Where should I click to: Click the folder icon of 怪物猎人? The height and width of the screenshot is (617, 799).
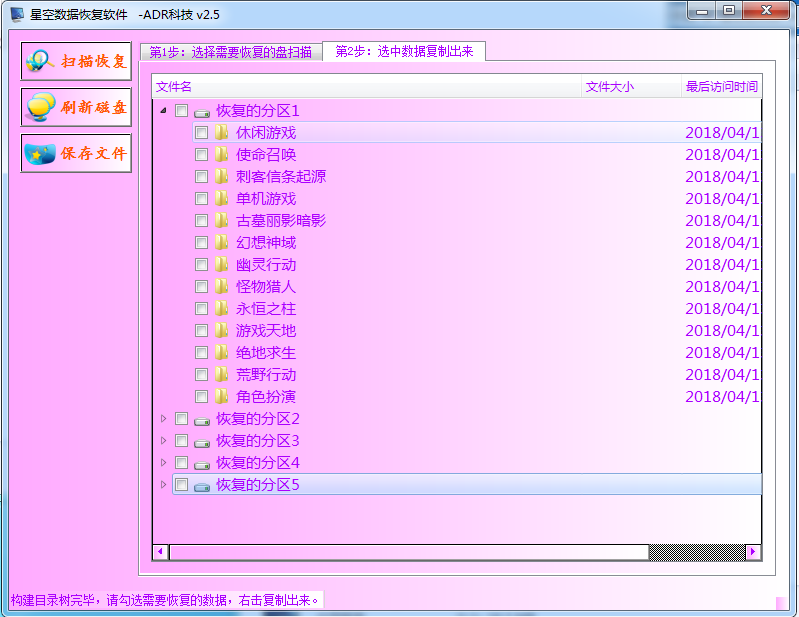tap(221, 286)
